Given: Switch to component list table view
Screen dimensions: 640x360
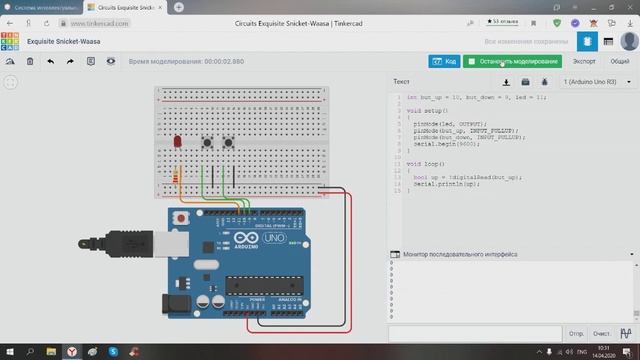Looking at the screenshot, I should tap(608, 41).
